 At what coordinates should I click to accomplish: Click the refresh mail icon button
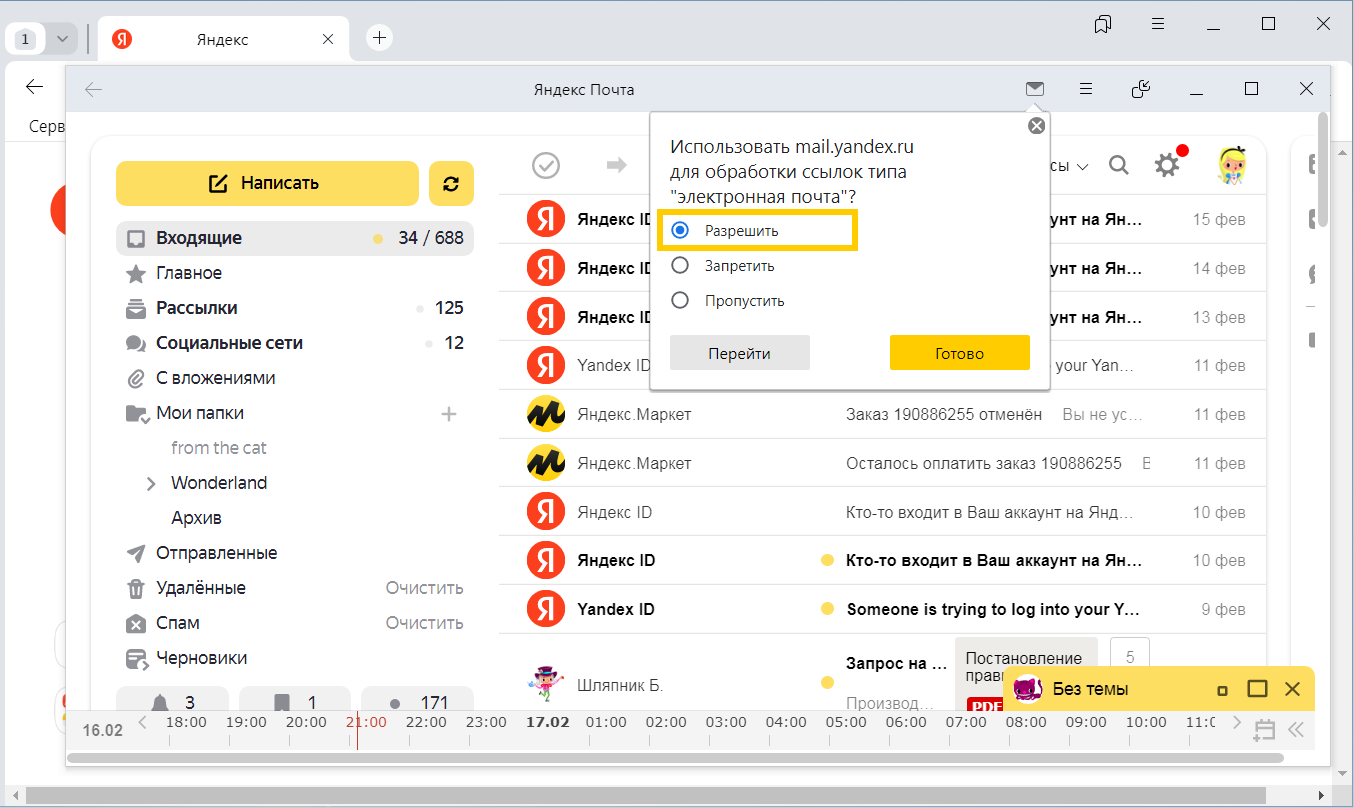[x=451, y=183]
